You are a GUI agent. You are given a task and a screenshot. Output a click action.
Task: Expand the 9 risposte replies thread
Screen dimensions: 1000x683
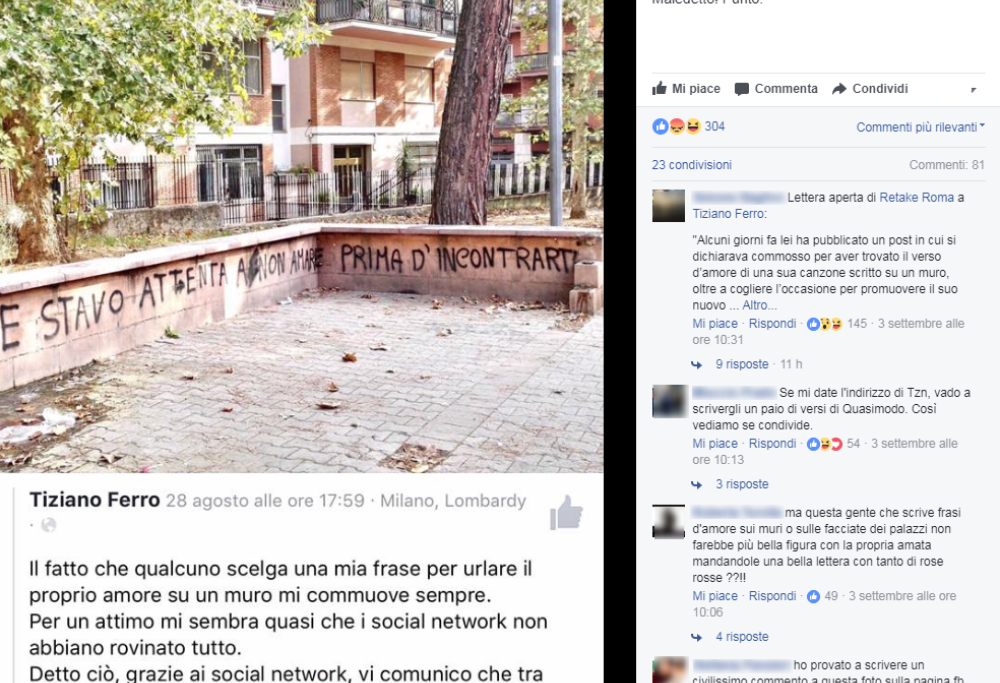(x=742, y=364)
